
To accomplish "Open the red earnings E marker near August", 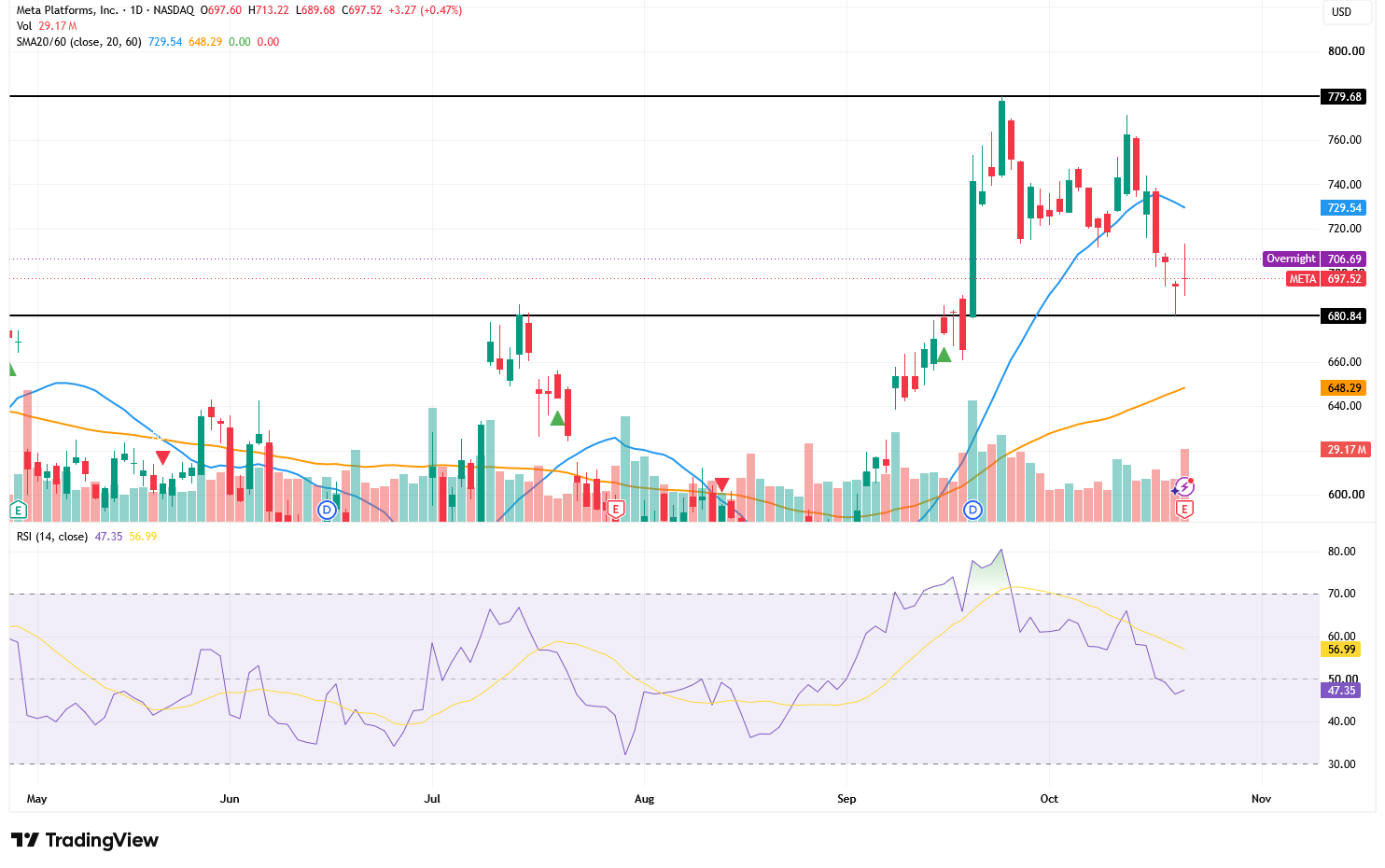I will (615, 510).
